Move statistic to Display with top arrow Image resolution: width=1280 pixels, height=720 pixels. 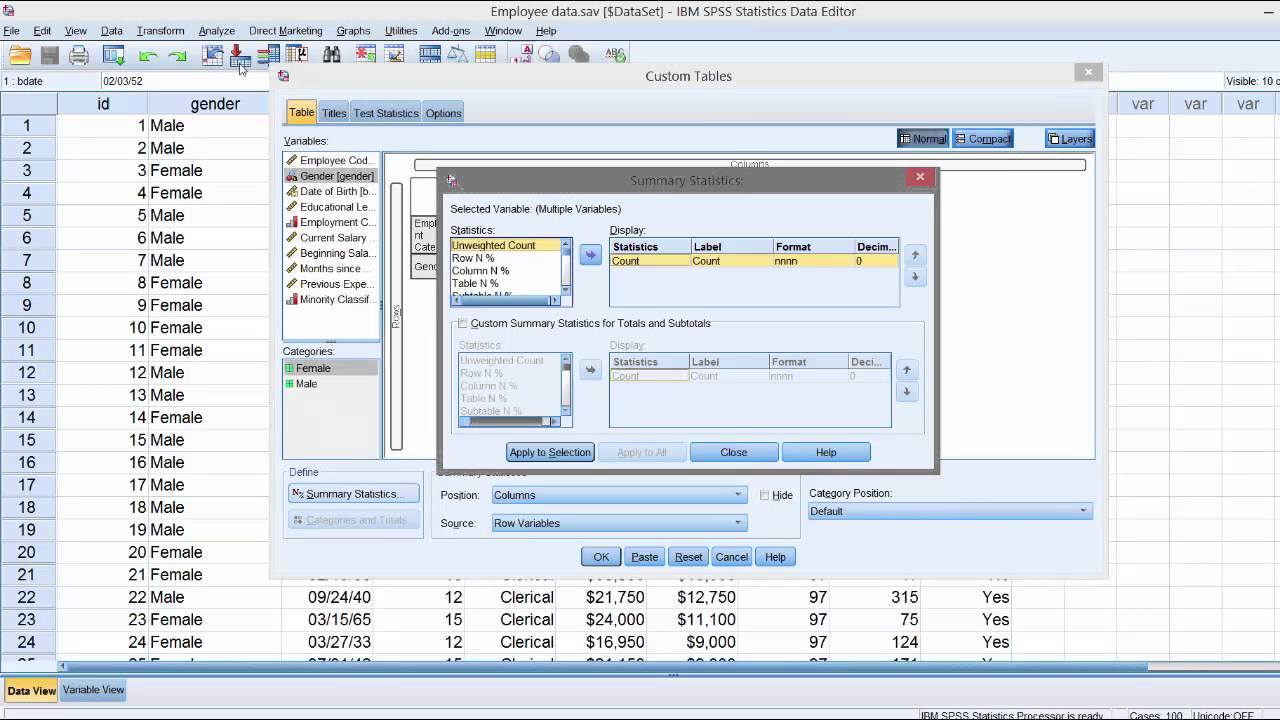[x=590, y=255]
